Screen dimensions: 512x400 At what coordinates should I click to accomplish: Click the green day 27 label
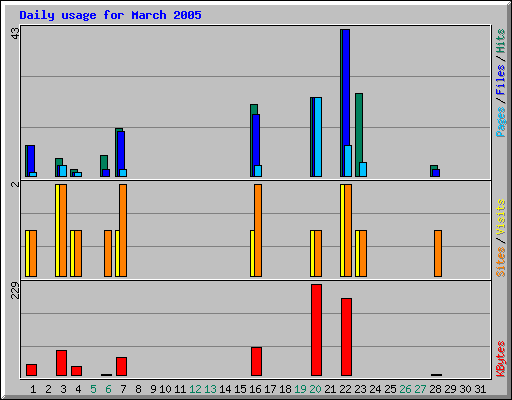[420, 389]
